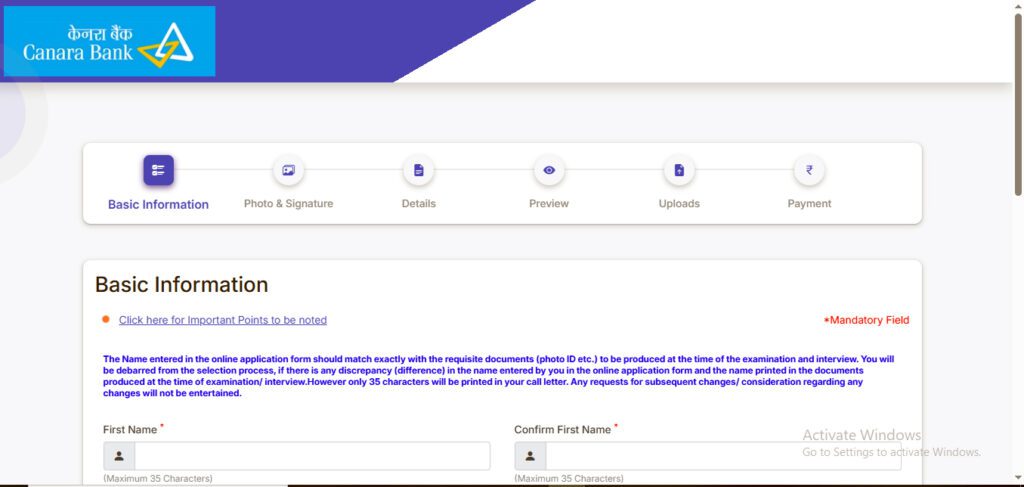Select the Uploads step icon
This screenshot has height=487, width=1024.
tap(679, 170)
